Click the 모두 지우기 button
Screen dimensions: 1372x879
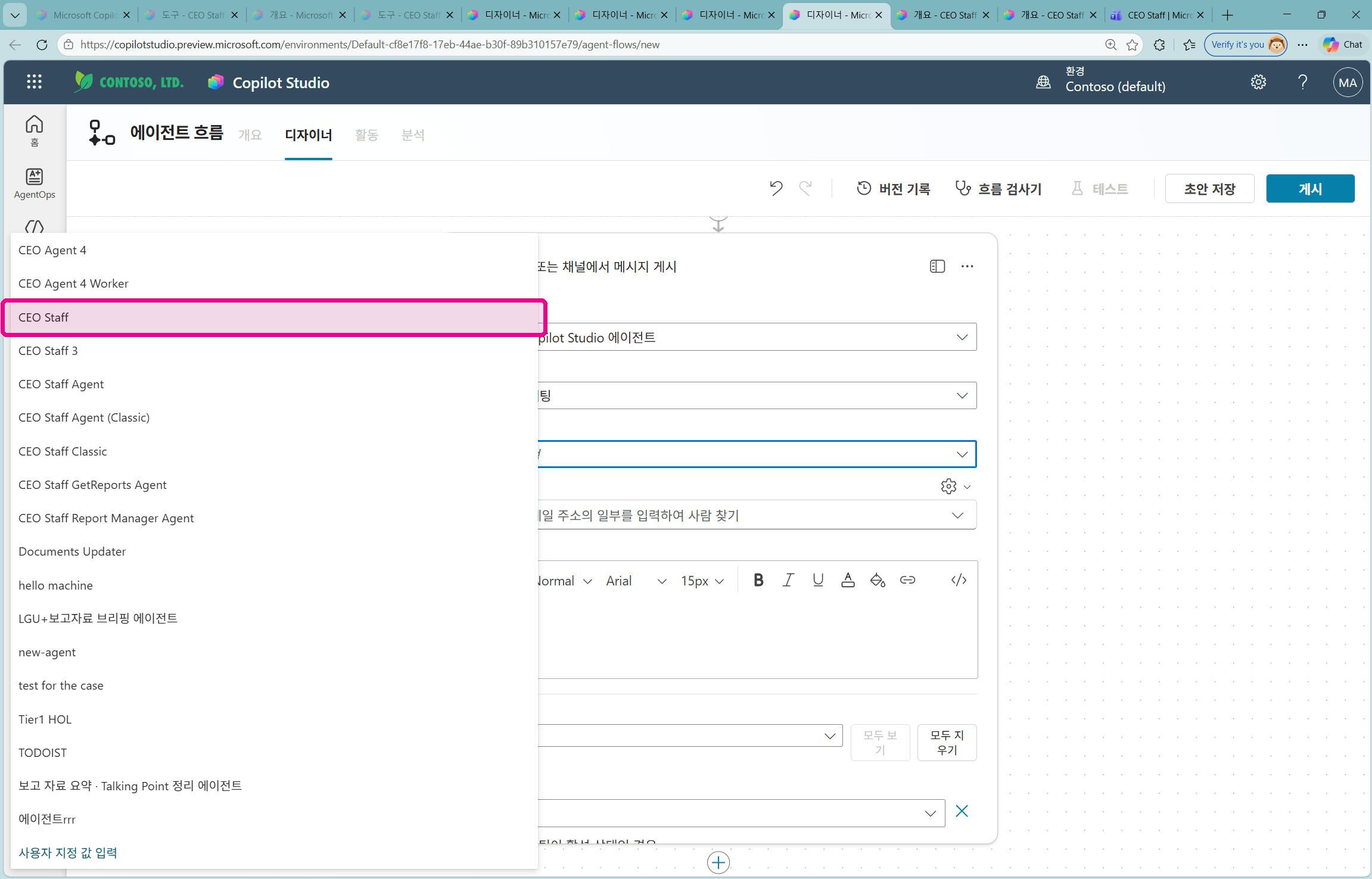point(947,743)
